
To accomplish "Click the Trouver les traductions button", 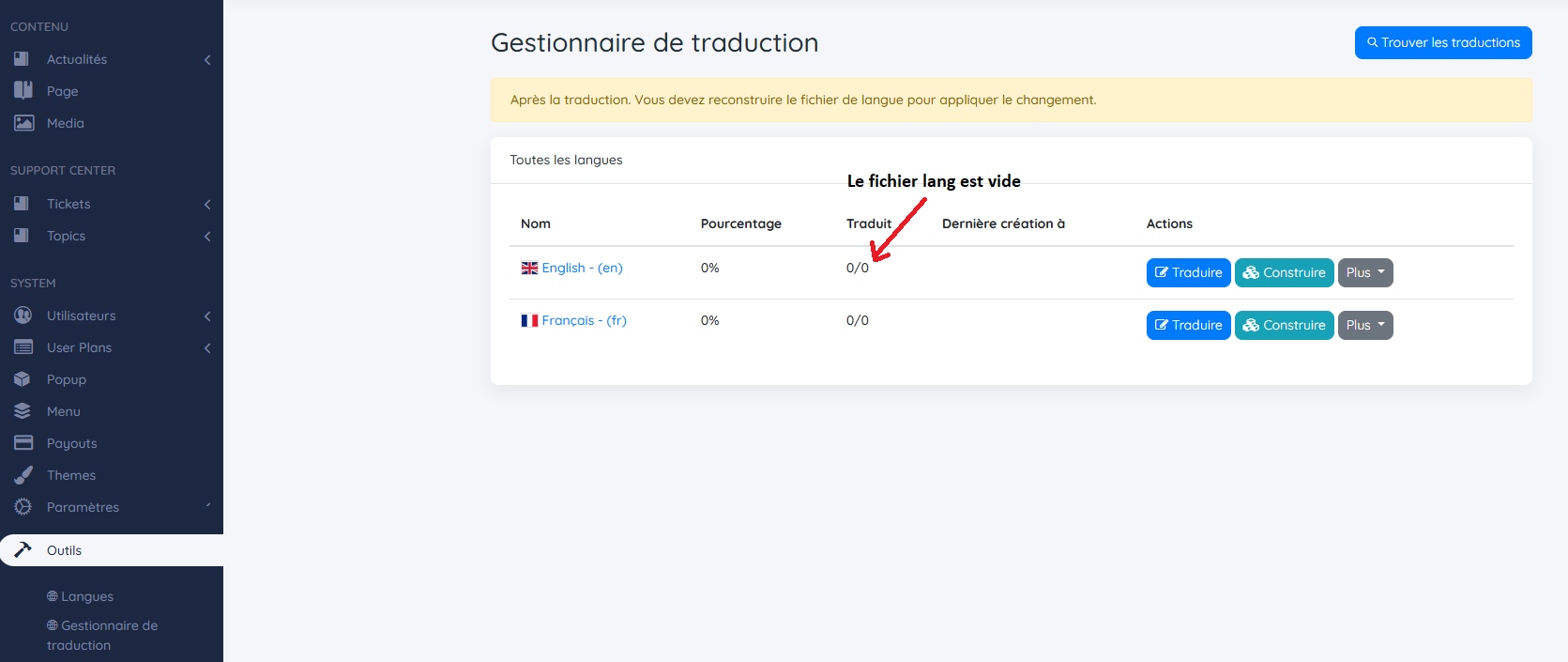I will (1443, 42).
